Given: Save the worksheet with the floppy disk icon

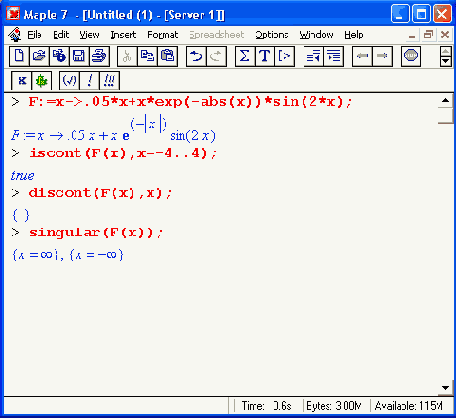Looking at the screenshot, I should [x=79, y=56].
